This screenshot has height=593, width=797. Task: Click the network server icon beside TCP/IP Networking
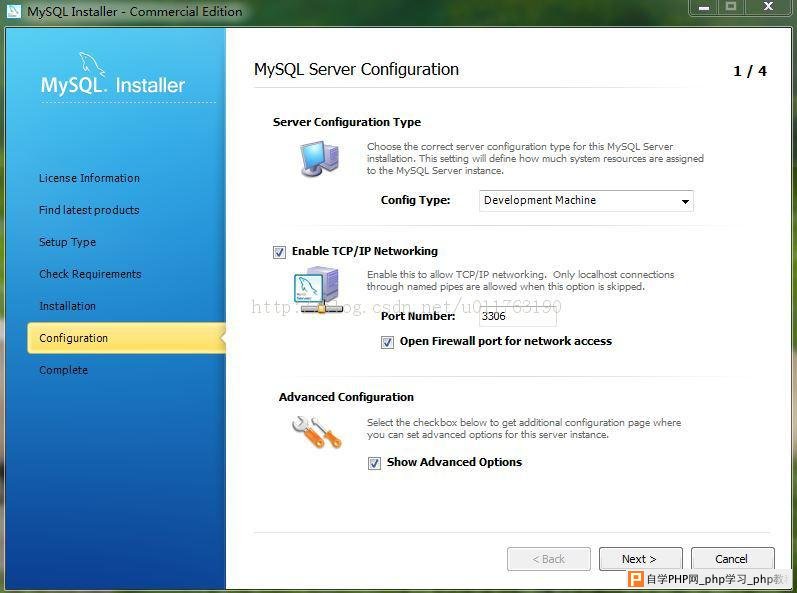point(318,290)
